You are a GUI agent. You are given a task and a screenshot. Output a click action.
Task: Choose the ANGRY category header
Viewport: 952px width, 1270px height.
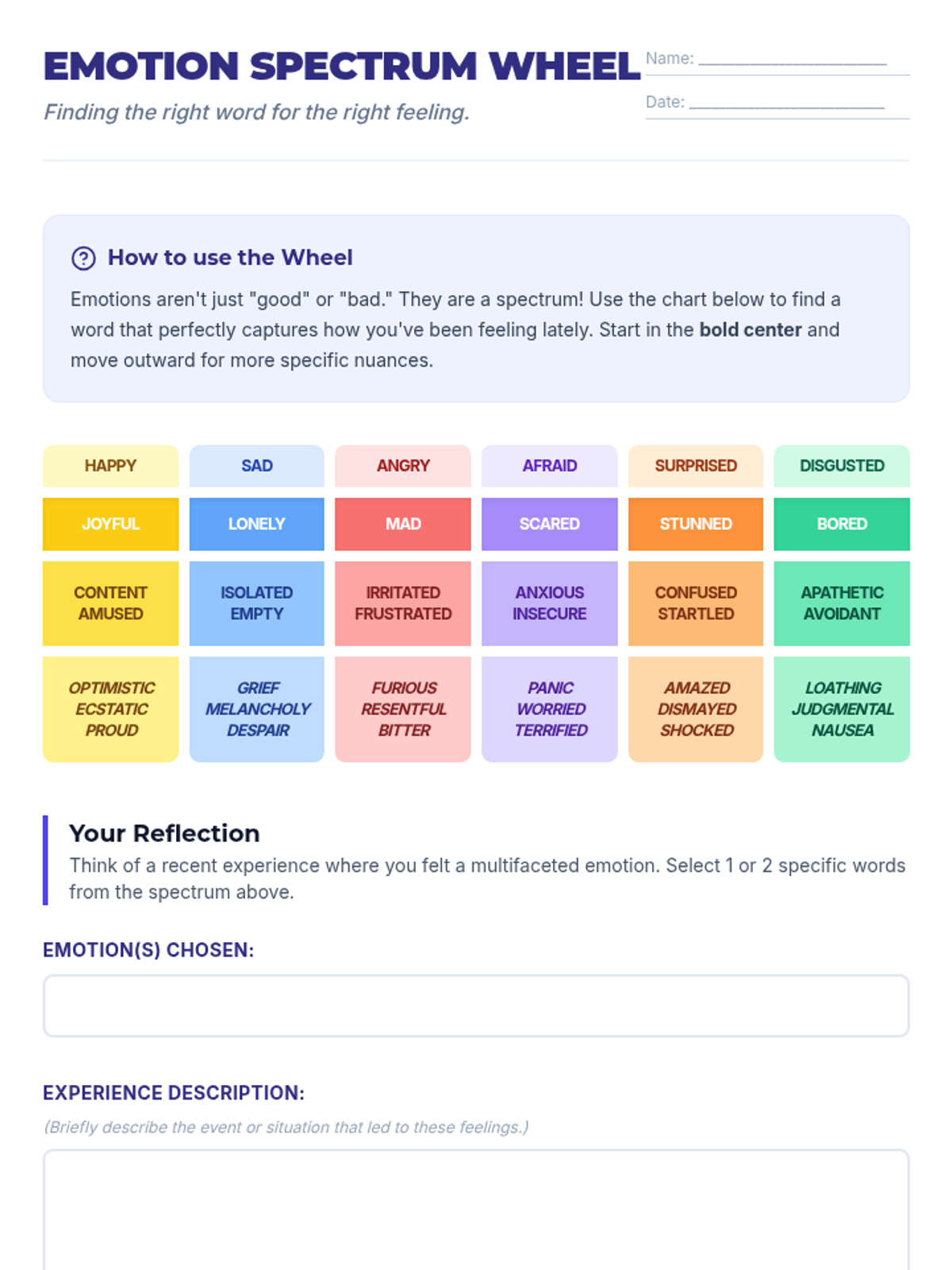pos(403,466)
